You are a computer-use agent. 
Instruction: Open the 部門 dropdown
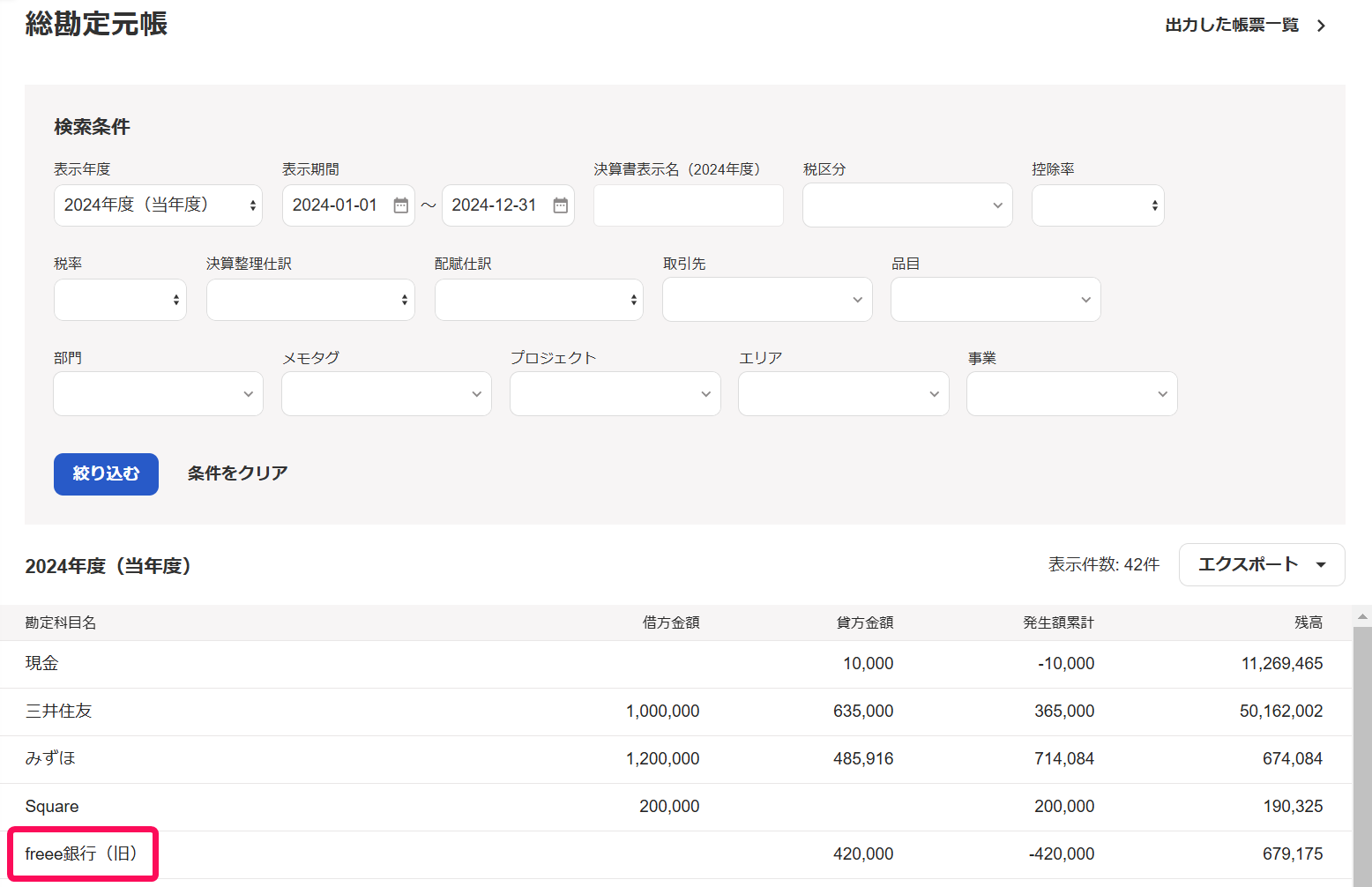[158, 394]
